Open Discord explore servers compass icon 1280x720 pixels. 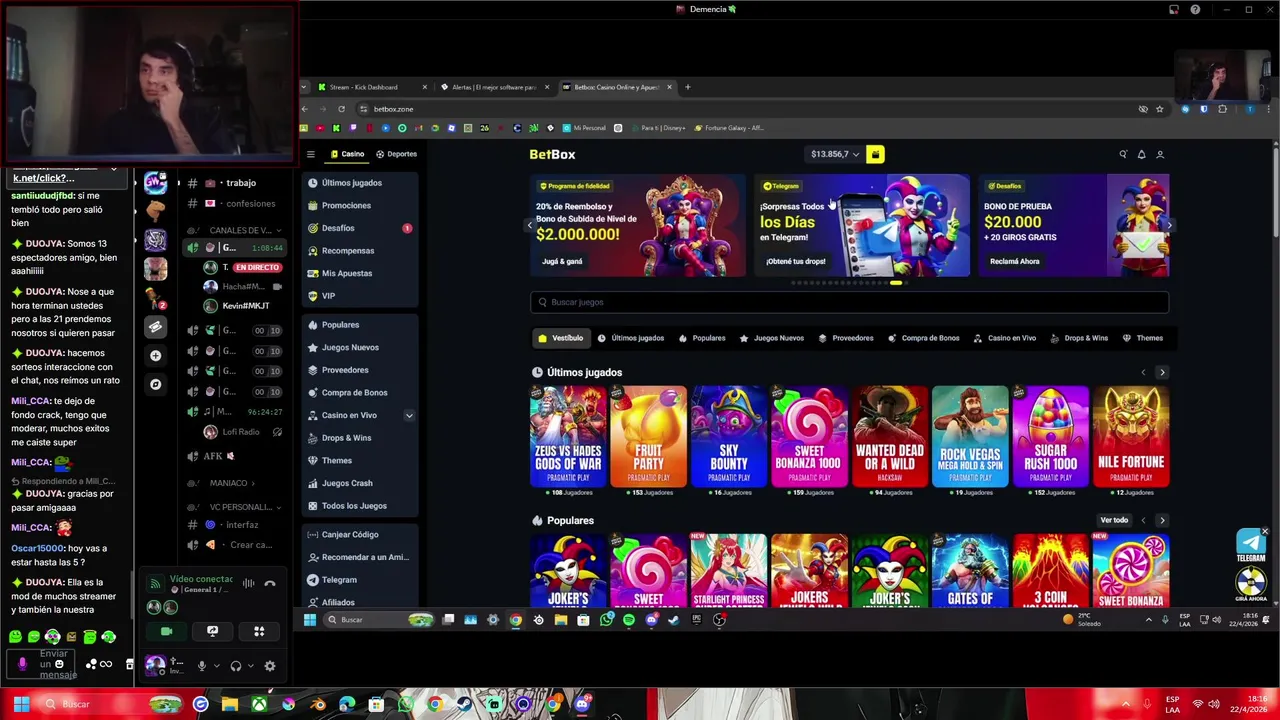click(155, 384)
